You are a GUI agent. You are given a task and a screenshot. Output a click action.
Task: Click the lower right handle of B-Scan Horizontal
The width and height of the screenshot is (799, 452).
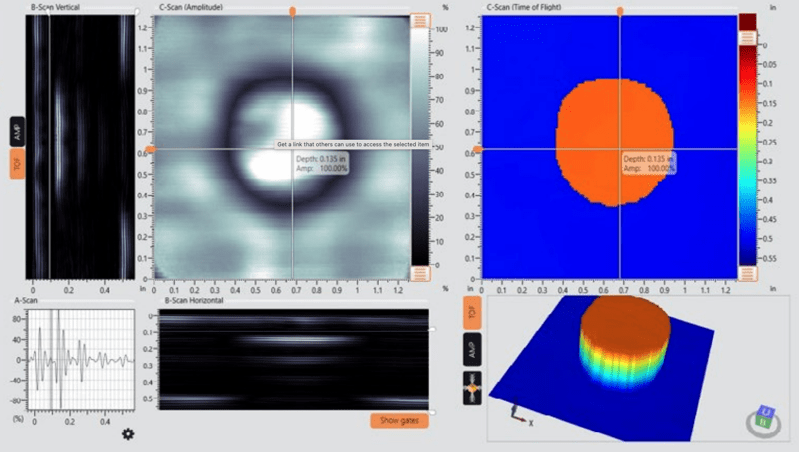tap(433, 412)
